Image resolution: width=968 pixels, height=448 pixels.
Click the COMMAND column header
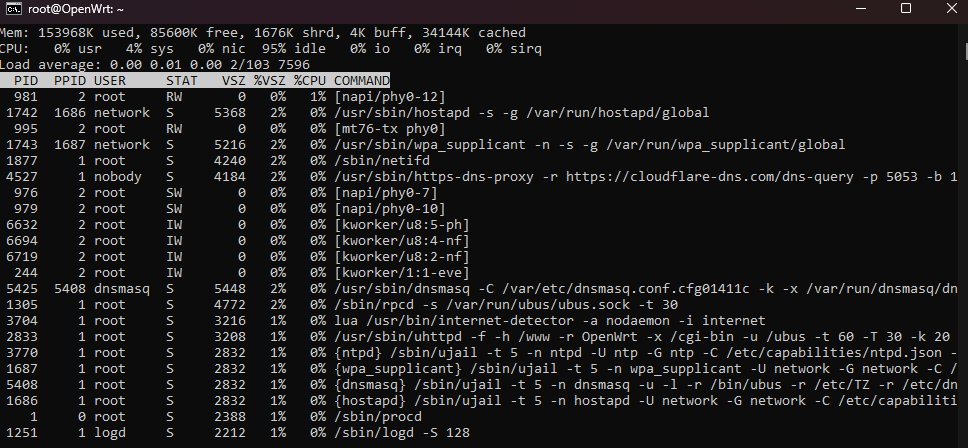click(x=362, y=81)
